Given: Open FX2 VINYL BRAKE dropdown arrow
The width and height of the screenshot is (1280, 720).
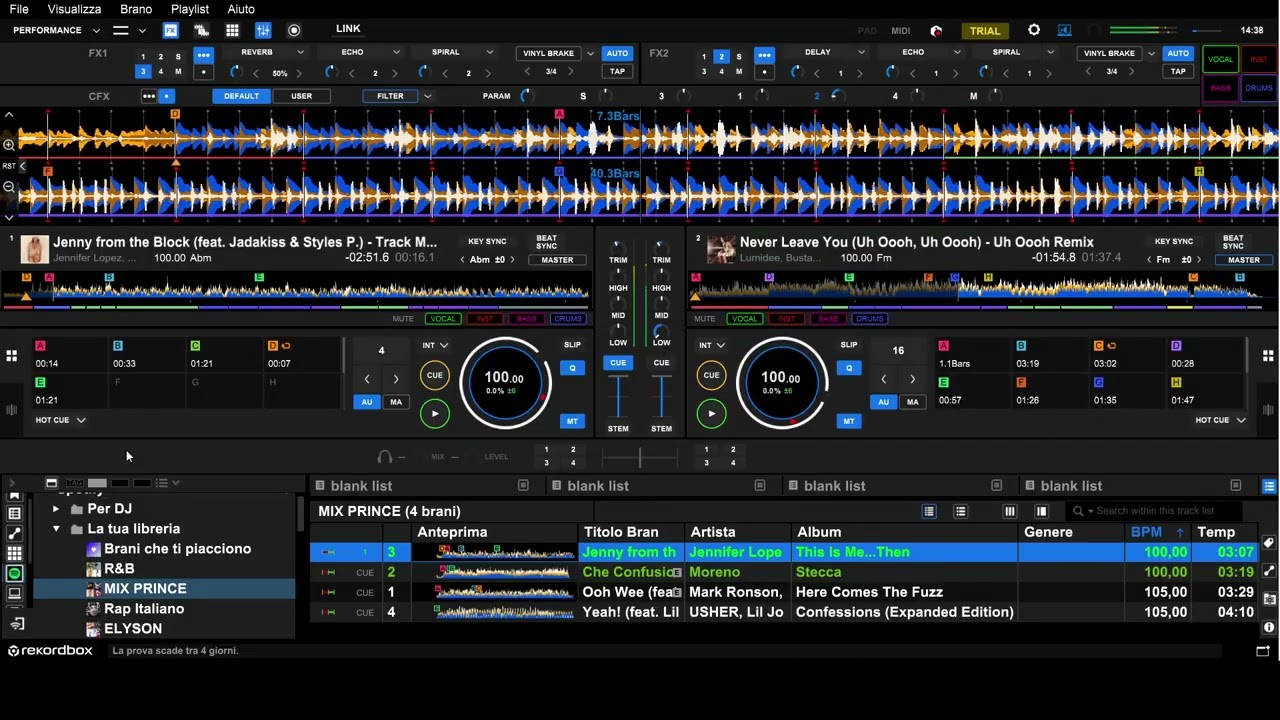Looking at the screenshot, I should point(1151,53).
